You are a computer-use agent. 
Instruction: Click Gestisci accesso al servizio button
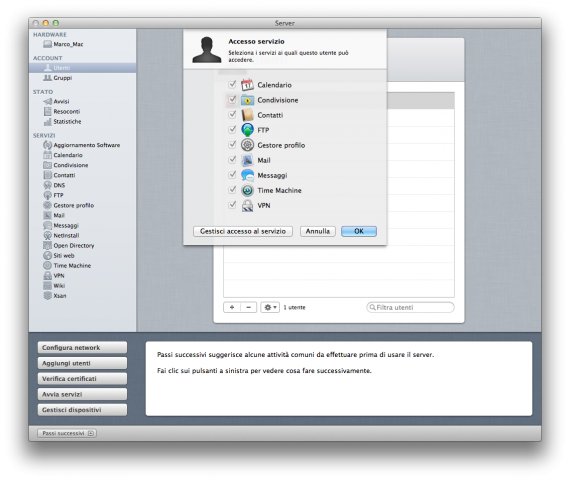click(x=243, y=231)
